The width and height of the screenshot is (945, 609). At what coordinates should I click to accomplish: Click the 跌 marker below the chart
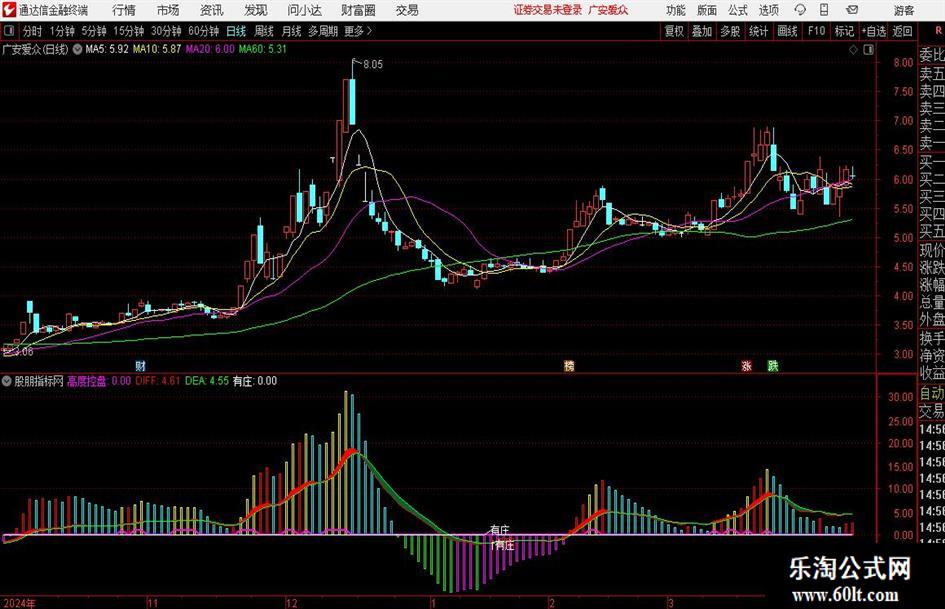(x=773, y=365)
